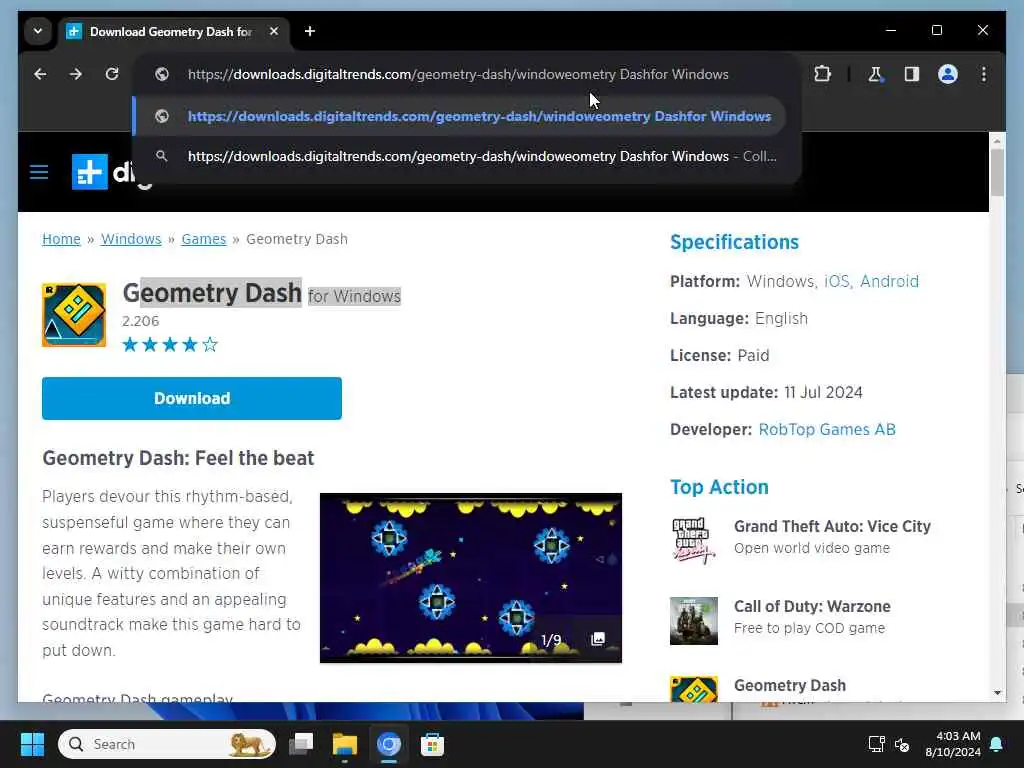Click the scrollbar up arrow
Viewport: 1024px width, 768px height.
click(x=997, y=140)
